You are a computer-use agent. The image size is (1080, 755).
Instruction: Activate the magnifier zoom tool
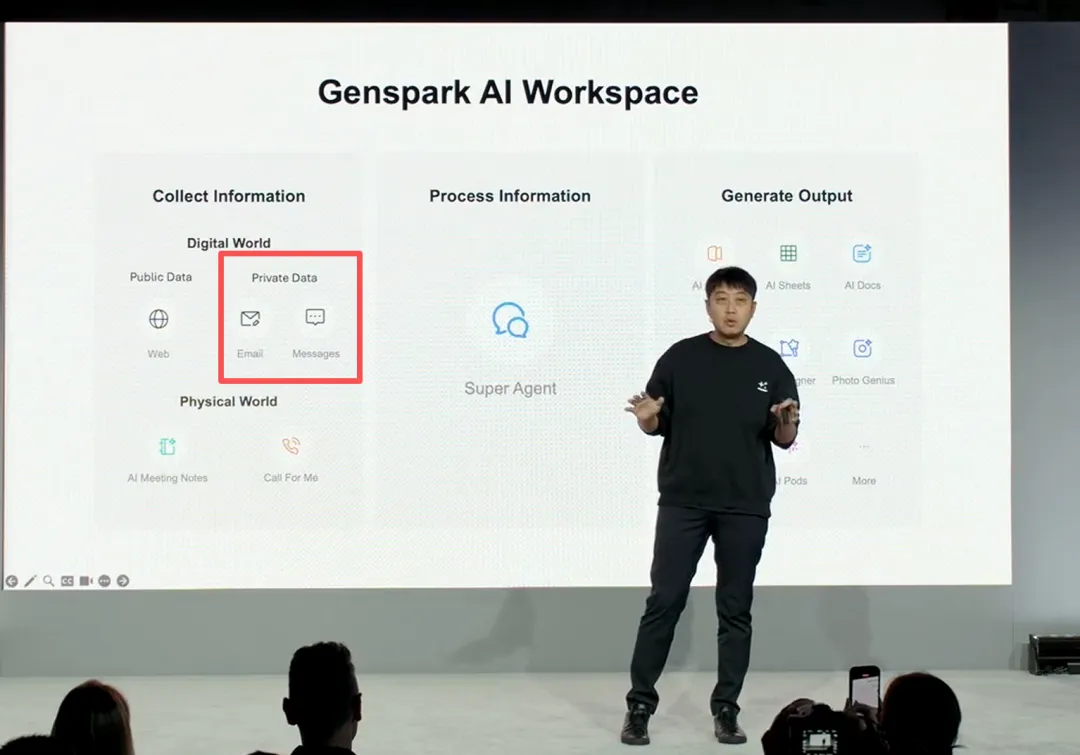[48, 581]
